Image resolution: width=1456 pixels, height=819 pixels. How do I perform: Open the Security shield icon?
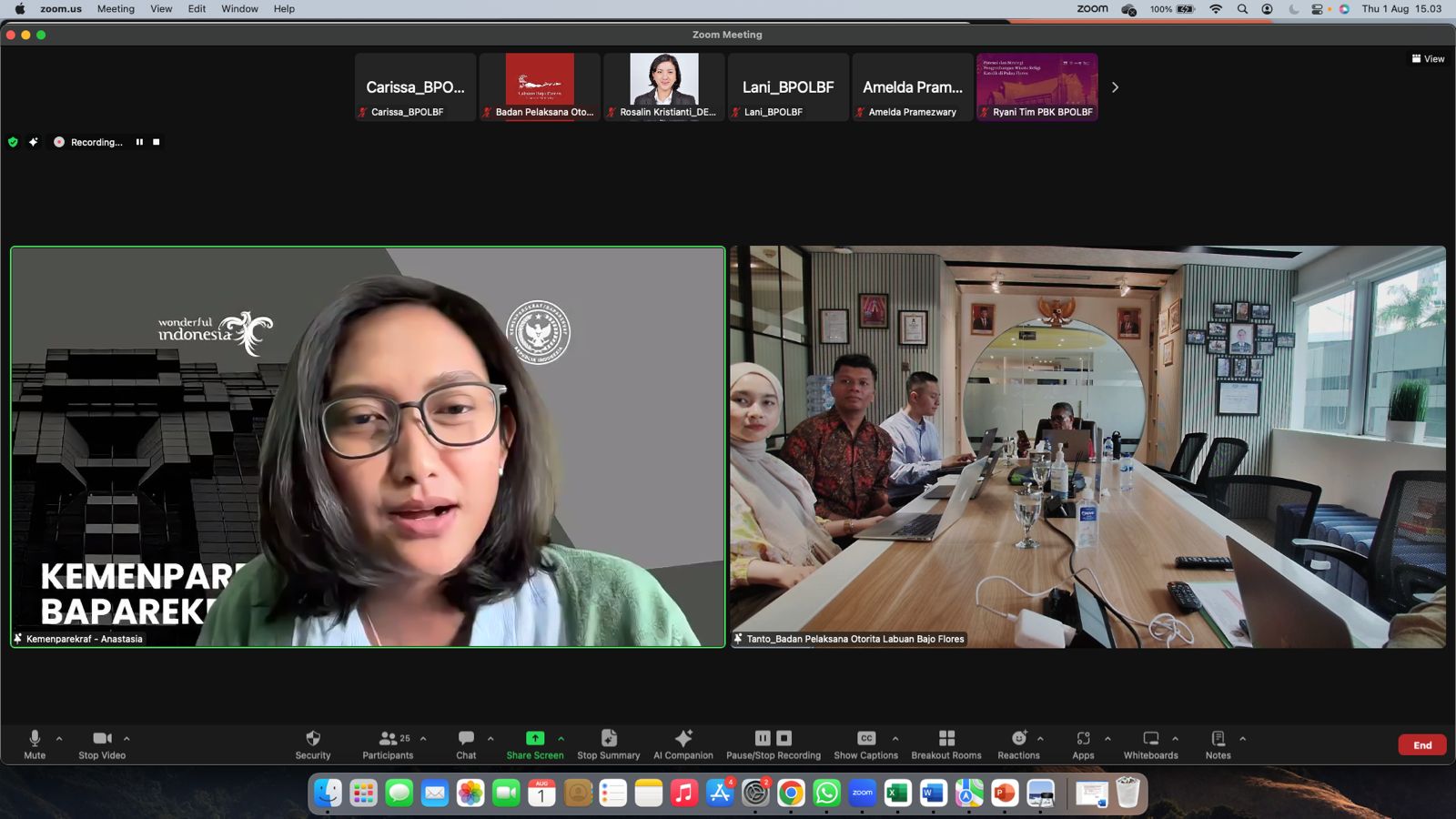pyautogui.click(x=313, y=738)
